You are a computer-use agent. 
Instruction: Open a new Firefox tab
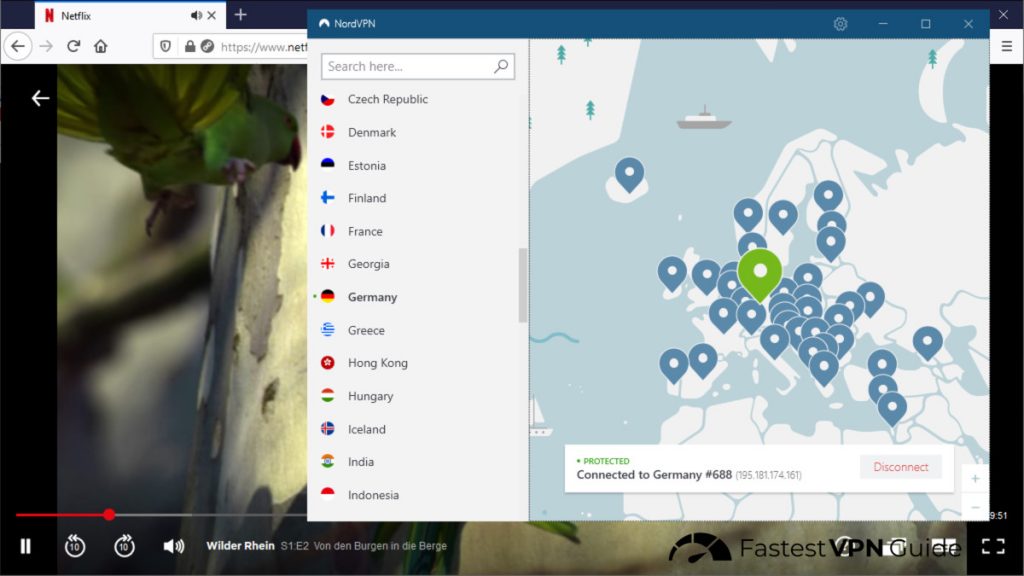click(x=240, y=15)
